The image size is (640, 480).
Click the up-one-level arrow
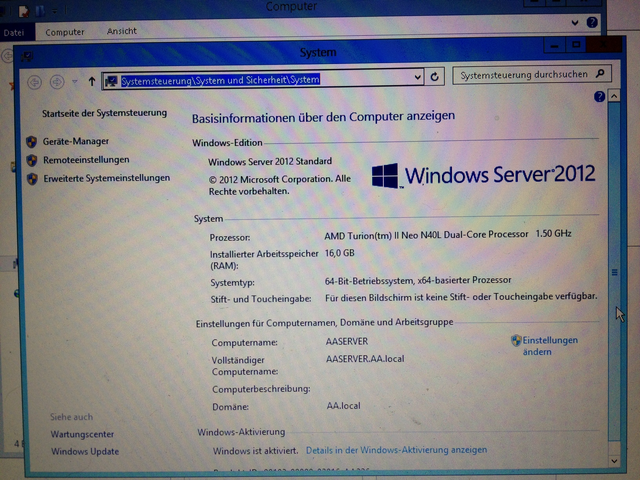(92, 81)
